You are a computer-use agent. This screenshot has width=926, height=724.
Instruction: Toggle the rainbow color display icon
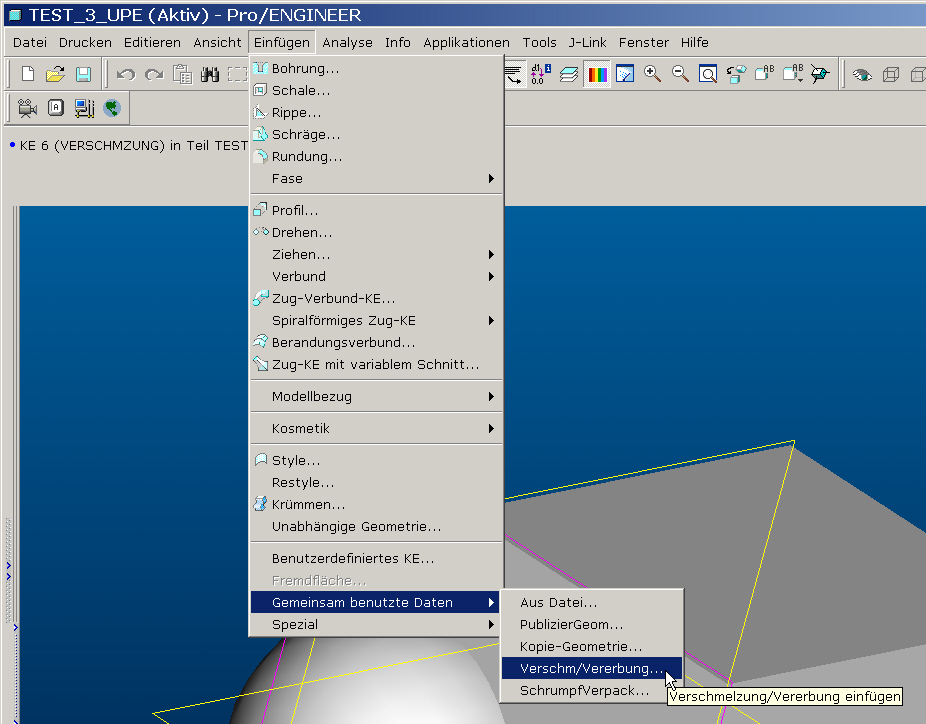pos(597,74)
